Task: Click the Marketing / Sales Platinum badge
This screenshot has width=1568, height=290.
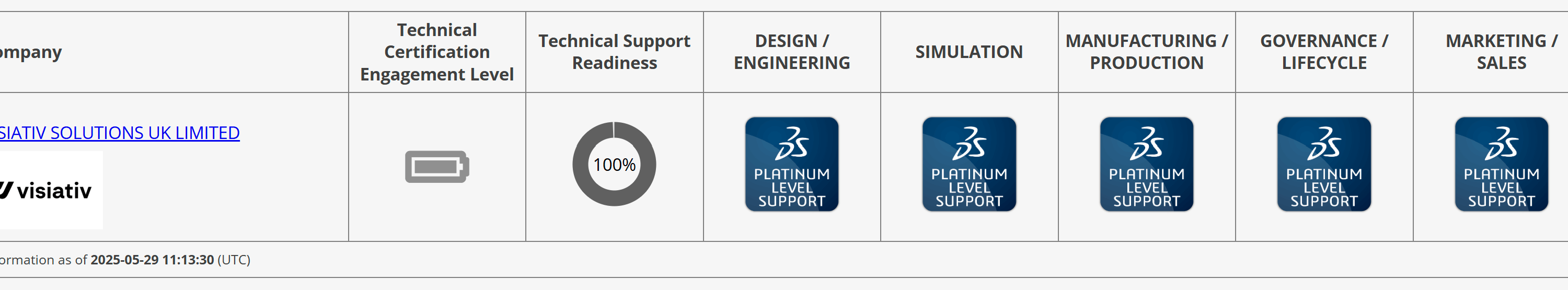Action: (1501, 164)
